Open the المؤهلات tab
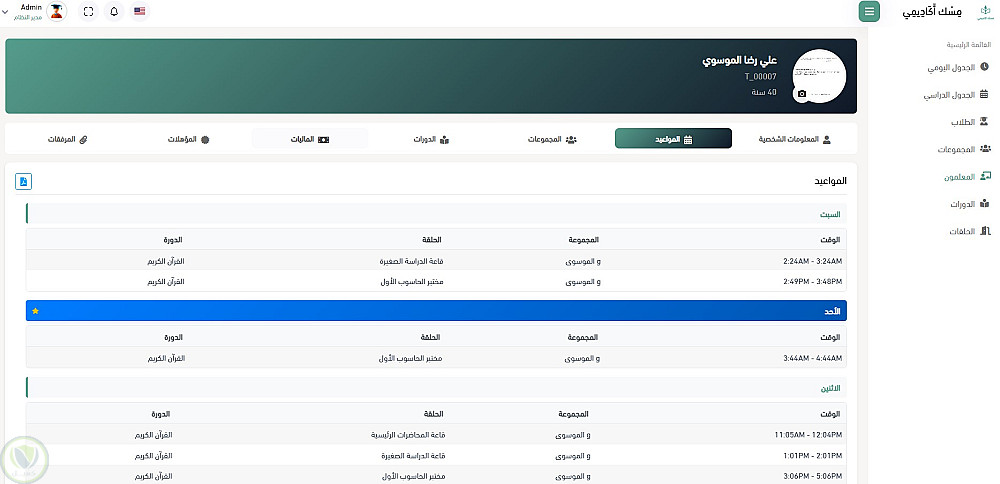The width and height of the screenshot is (1000, 484). (188, 139)
